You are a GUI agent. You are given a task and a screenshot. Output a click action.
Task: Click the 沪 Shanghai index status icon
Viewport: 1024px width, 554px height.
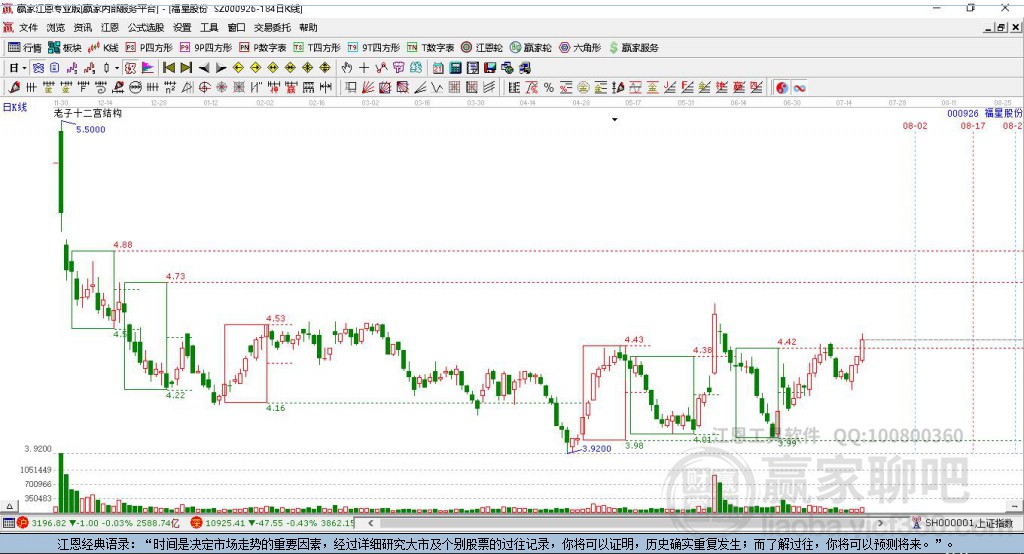pos(23,523)
